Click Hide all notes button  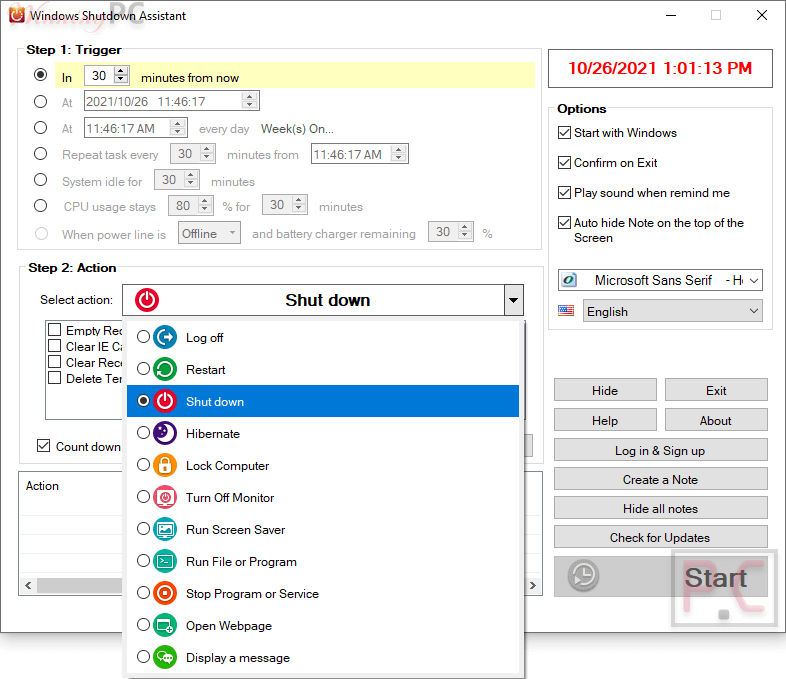coord(661,508)
